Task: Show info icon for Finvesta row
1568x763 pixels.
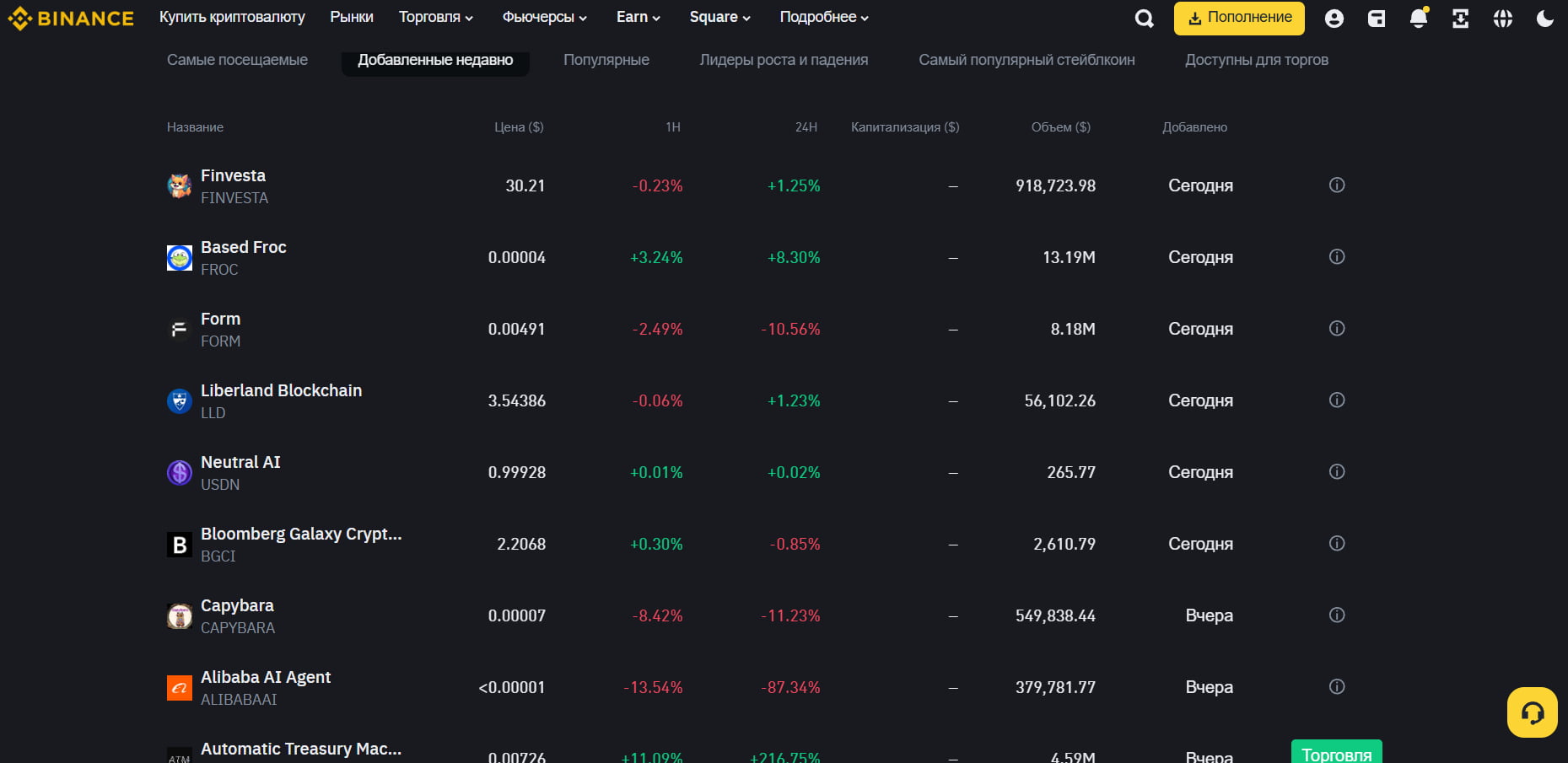Action: [x=1337, y=185]
